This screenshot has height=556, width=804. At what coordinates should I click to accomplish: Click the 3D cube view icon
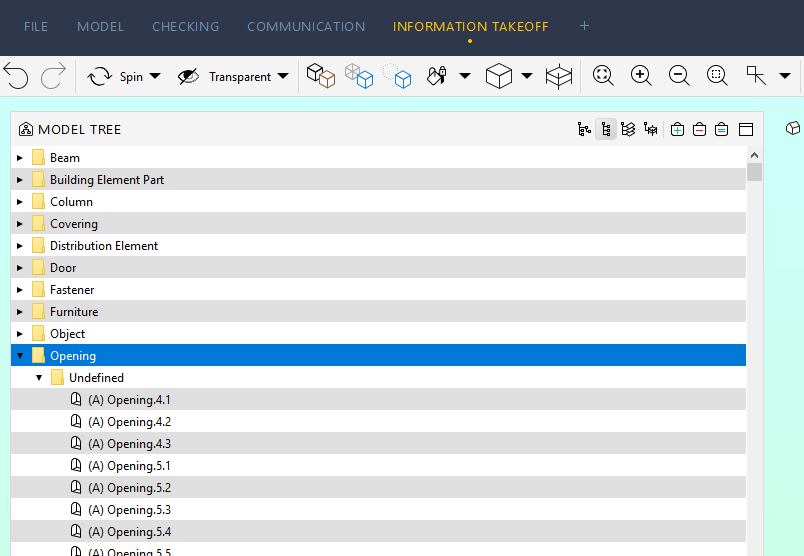499,76
